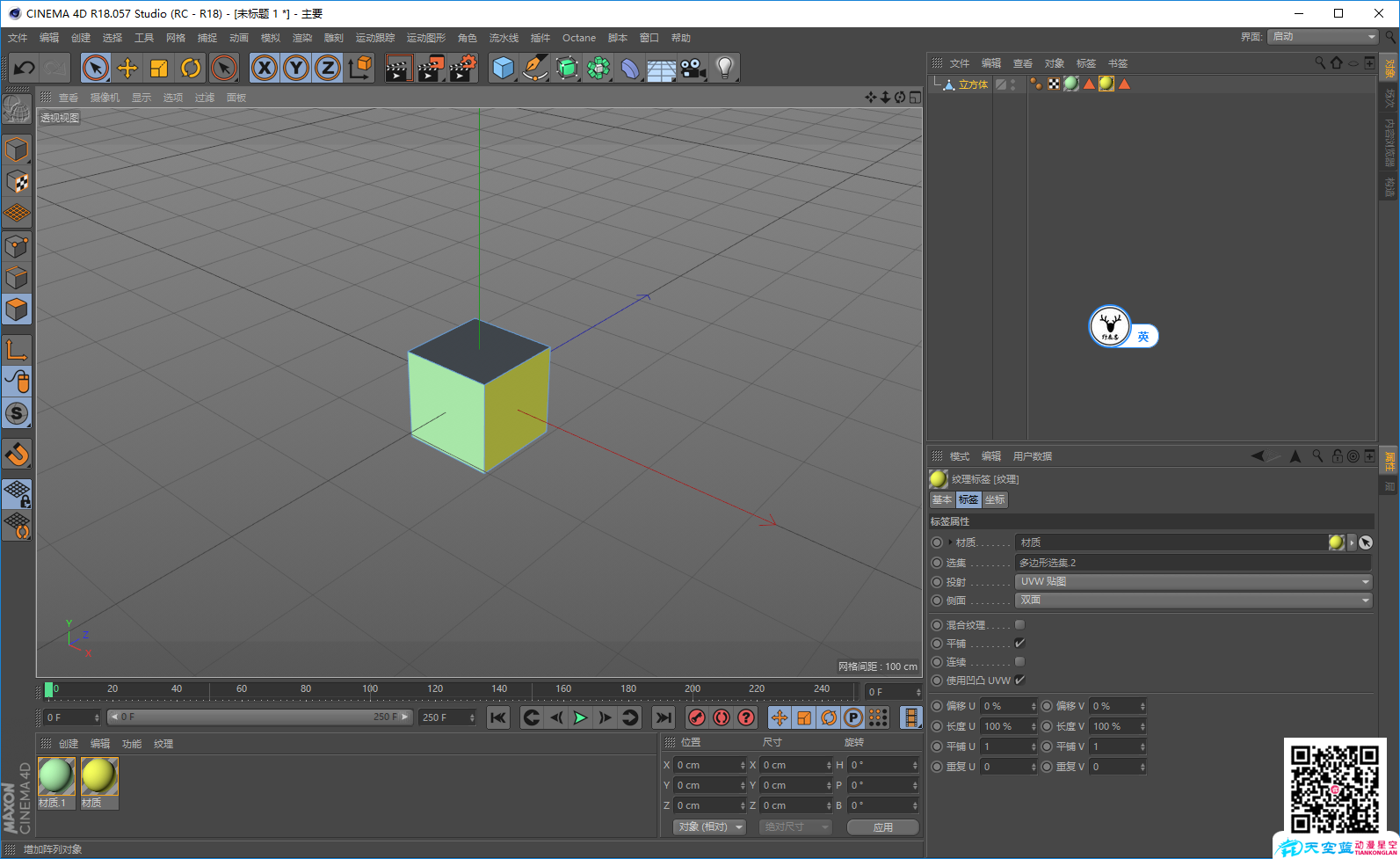
Task: Uncheck the 平铺 checkbox
Action: click(x=1019, y=643)
